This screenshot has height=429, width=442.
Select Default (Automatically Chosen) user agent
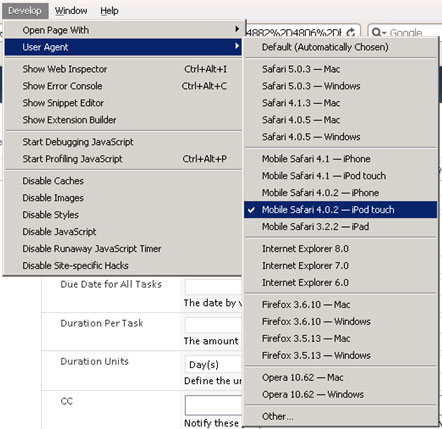click(340, 47)
